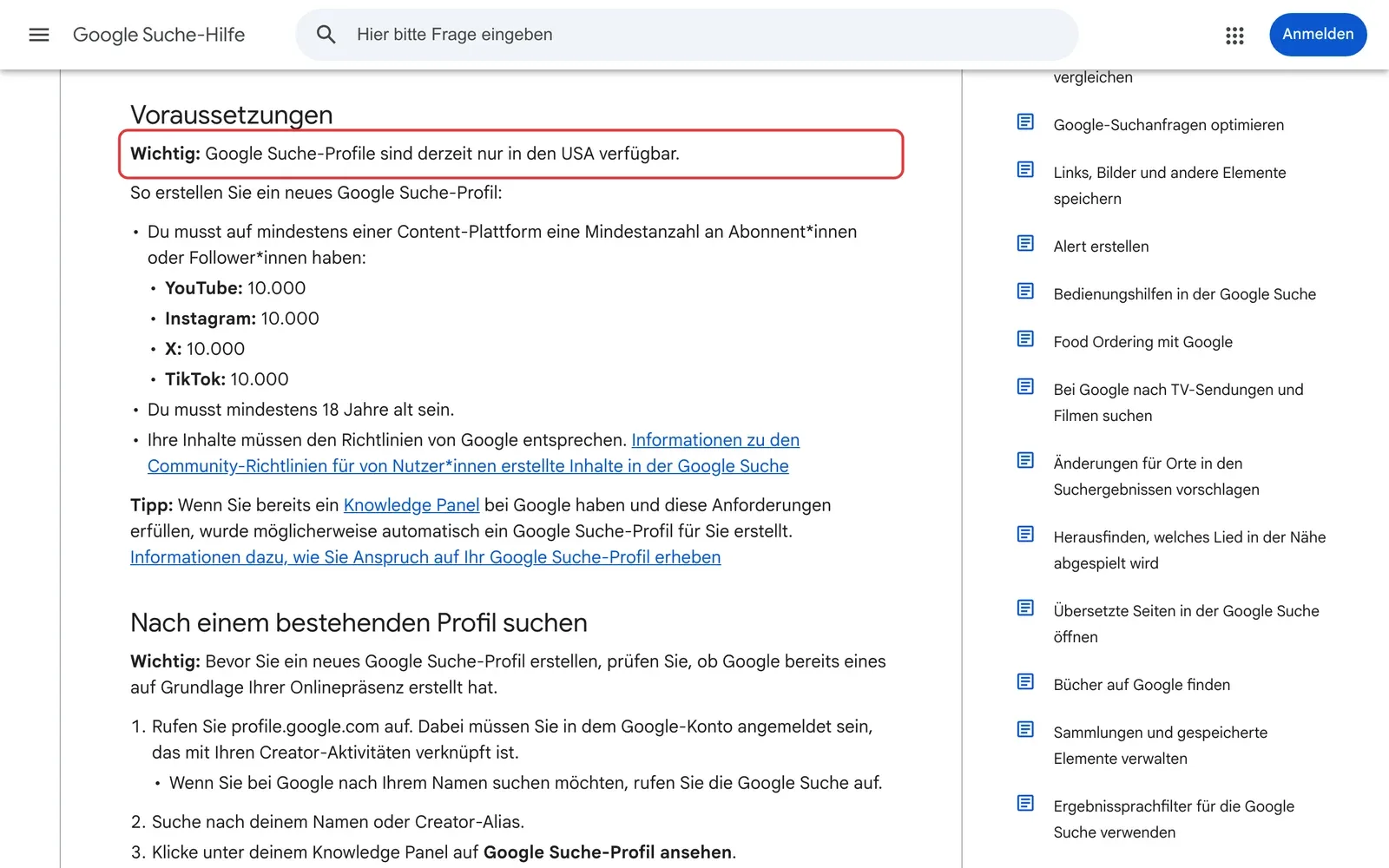Click the Anmelden button
1389x868 pixels.
[1318, 35]
